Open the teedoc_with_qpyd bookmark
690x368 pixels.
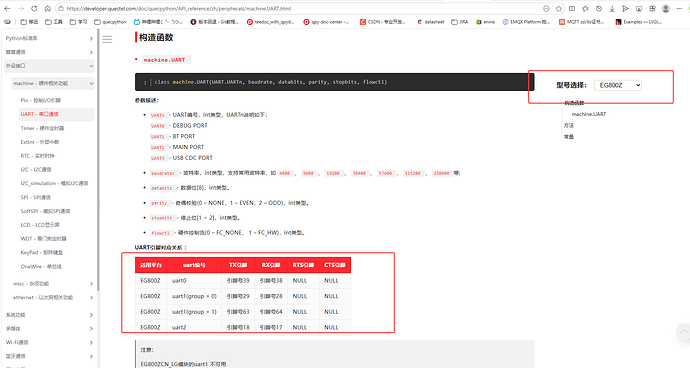pyautogui.click(x=270, y=22)
